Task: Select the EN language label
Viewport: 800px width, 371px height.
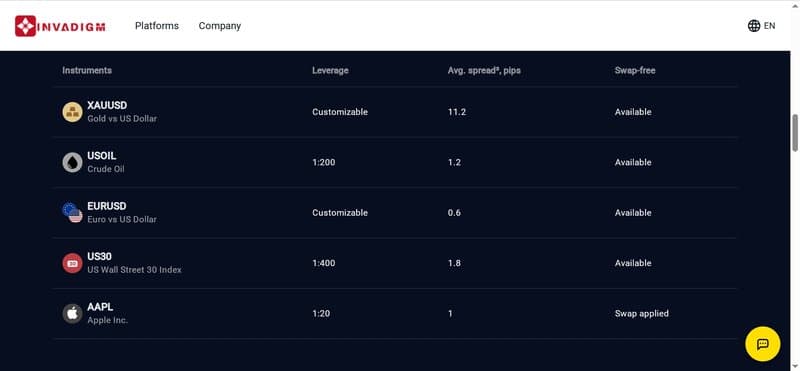Action: click(x=769, y=26)
